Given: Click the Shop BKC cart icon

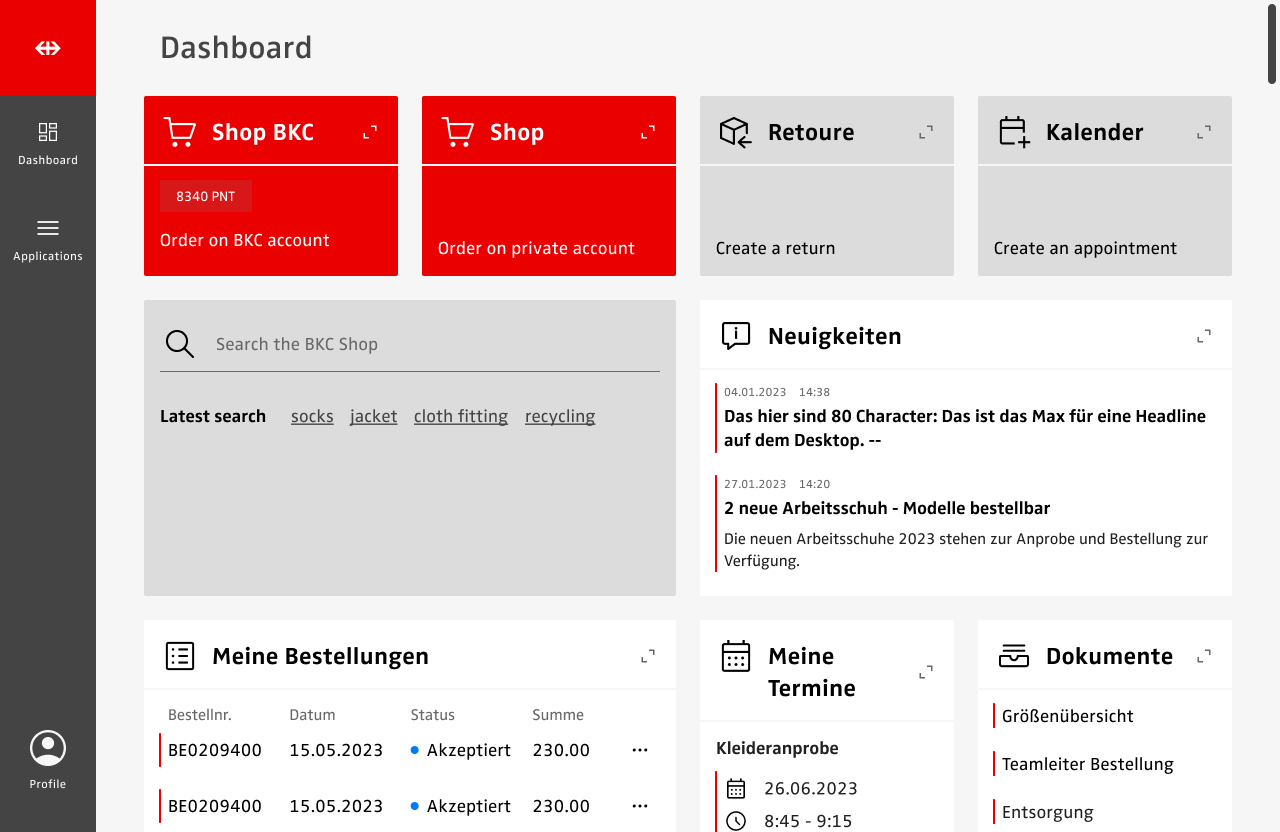Looking at the screenshot, I should tap(180, 132).
